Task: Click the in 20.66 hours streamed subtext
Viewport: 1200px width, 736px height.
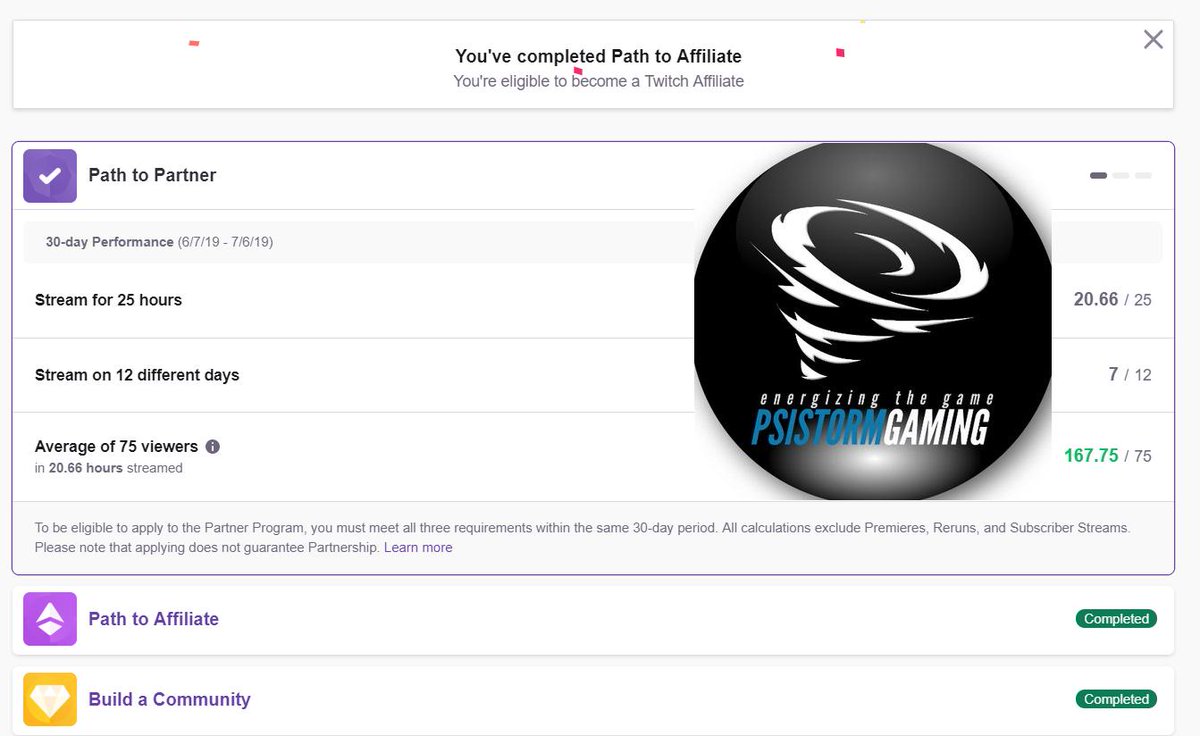Action: pyautogui.click(x=109, y=467)
